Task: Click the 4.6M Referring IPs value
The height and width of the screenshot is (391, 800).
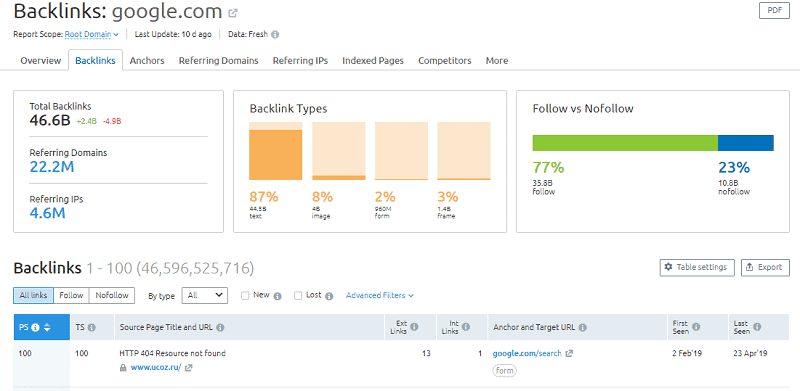Action: pos(47,212)
